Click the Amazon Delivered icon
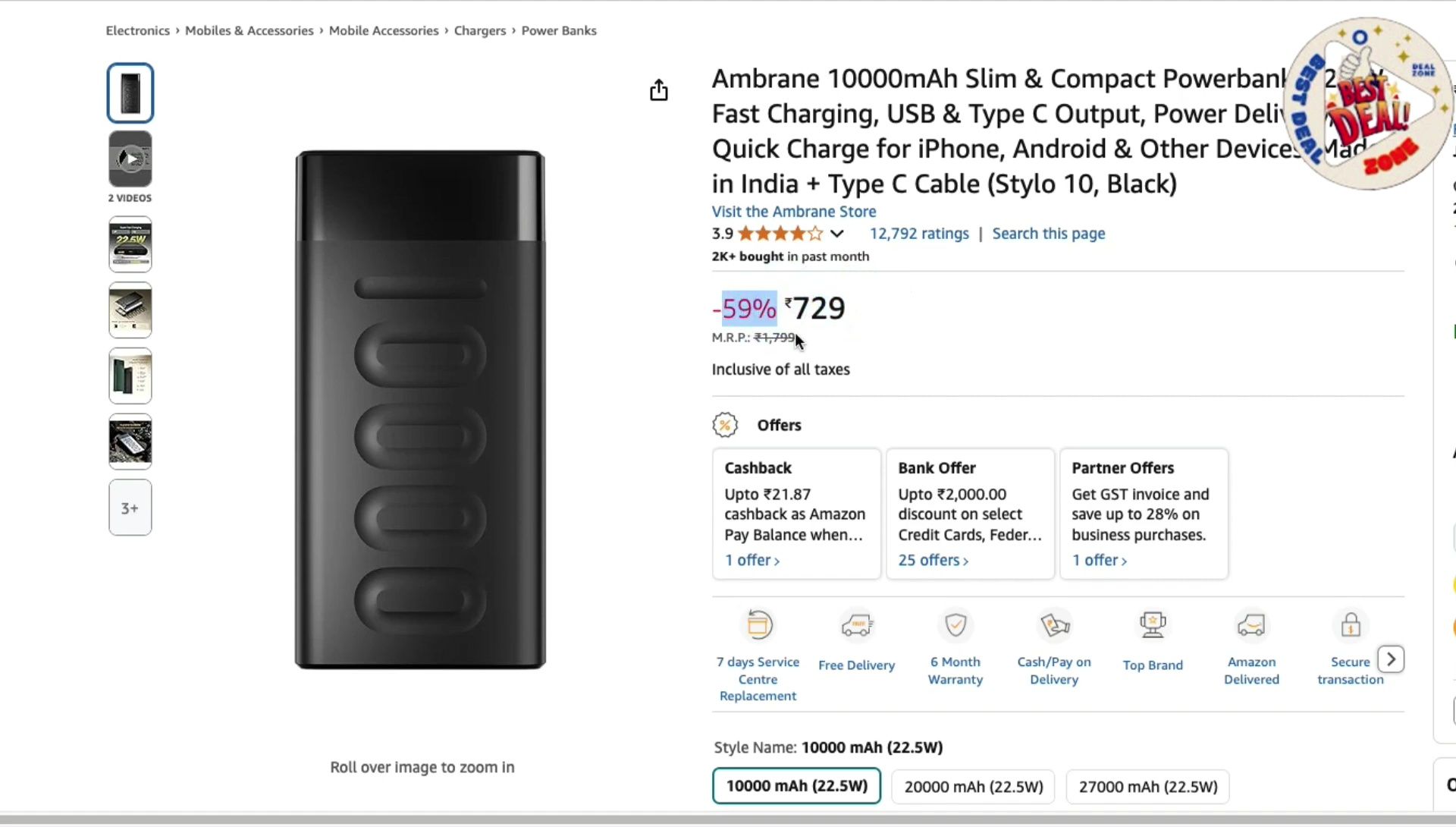Image resolution: width=1456 pixels, height=827 pixels. click(1251, 625)
